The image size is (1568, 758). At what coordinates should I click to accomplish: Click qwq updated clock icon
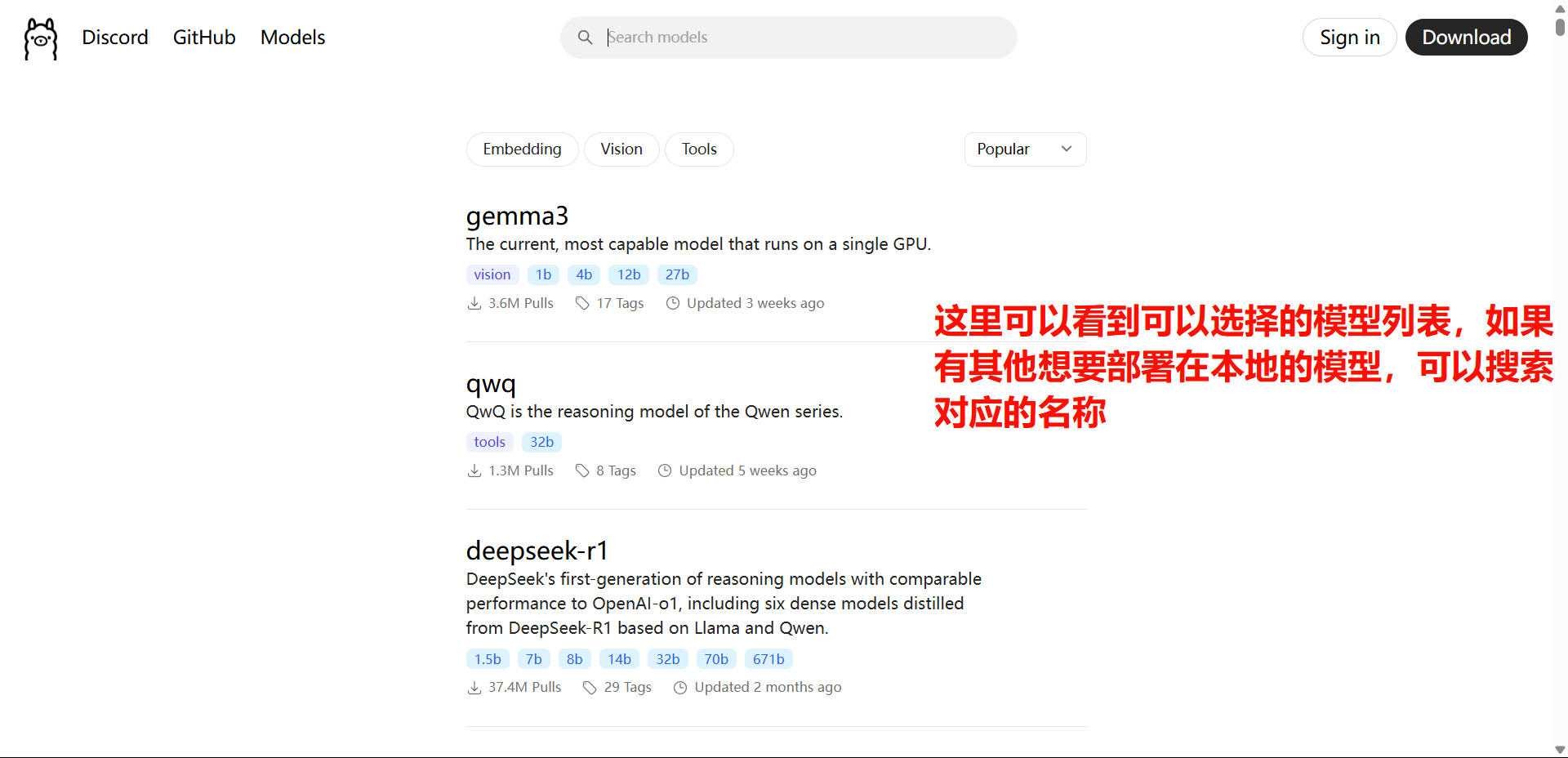pos(665,471)
